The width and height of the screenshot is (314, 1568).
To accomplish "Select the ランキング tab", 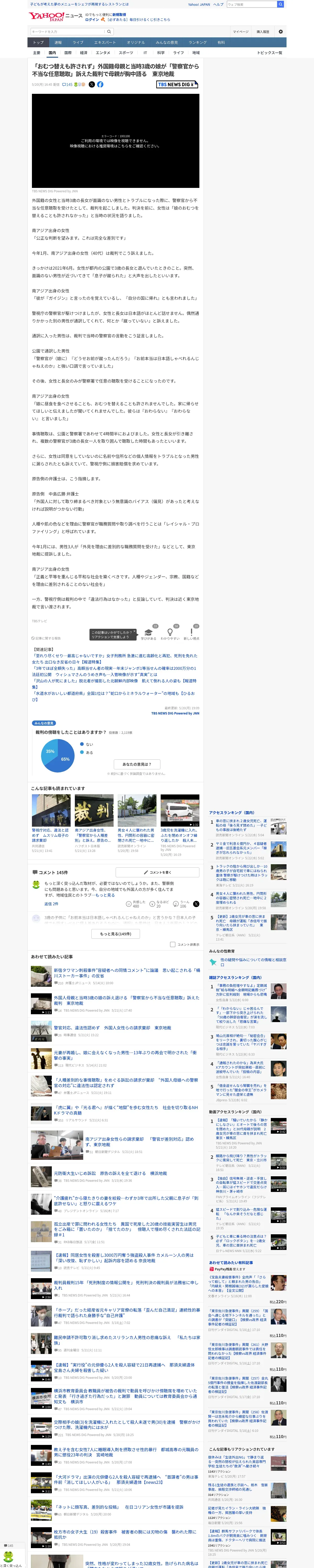I will point(198,43).
